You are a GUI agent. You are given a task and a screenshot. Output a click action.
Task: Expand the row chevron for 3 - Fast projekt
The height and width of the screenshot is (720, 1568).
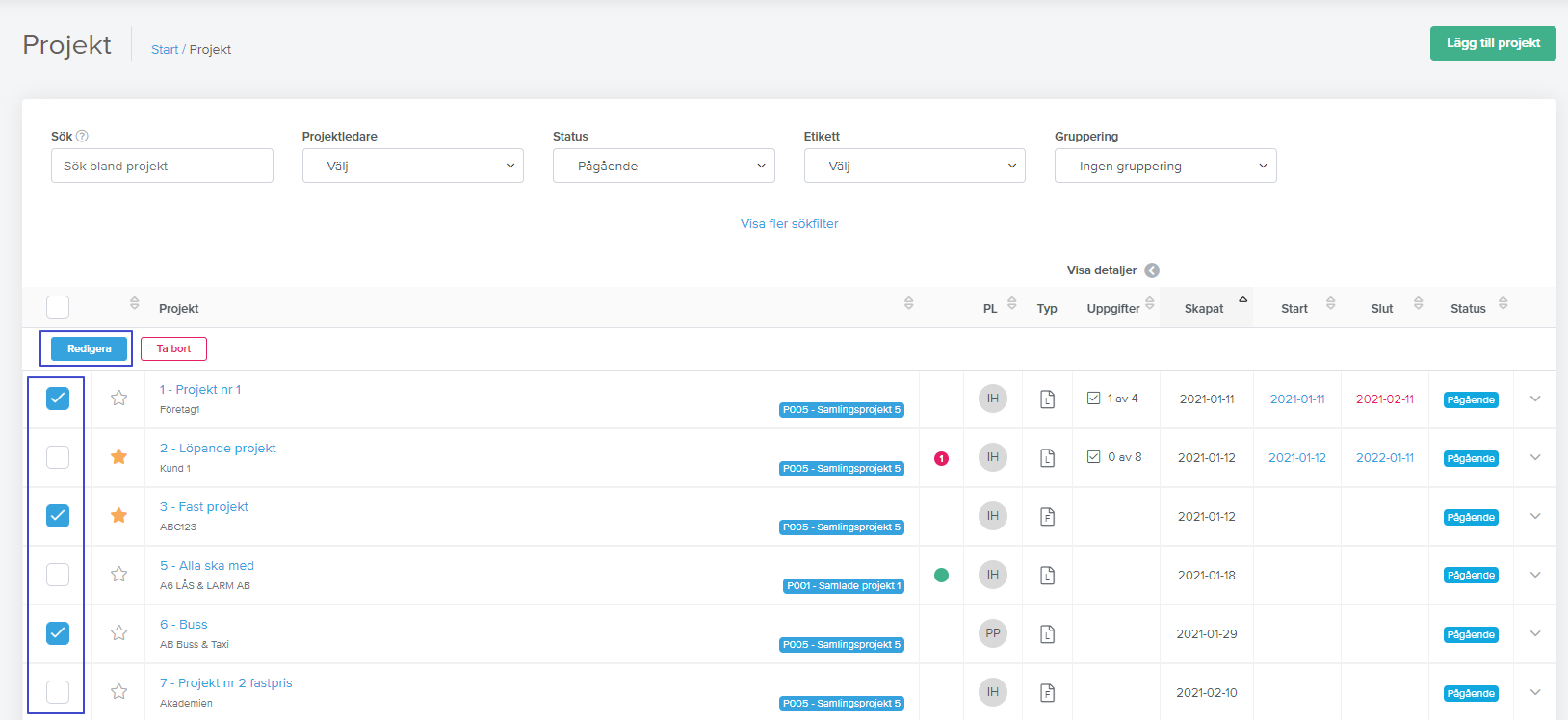pyautogui.click(x=1535, y=516)
